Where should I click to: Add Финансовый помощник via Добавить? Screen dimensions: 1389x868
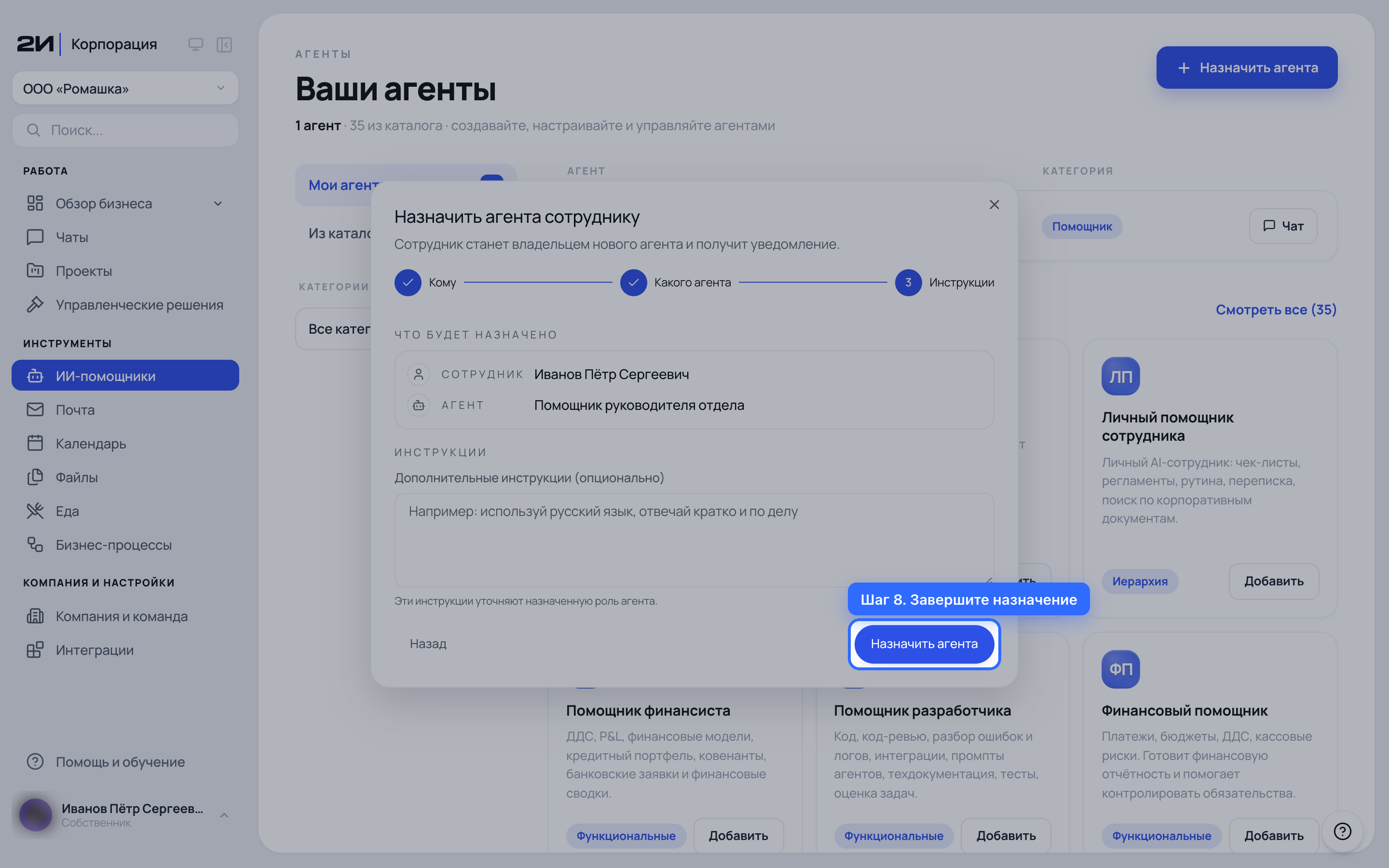pyautogui.click(x=1274, y=836)
